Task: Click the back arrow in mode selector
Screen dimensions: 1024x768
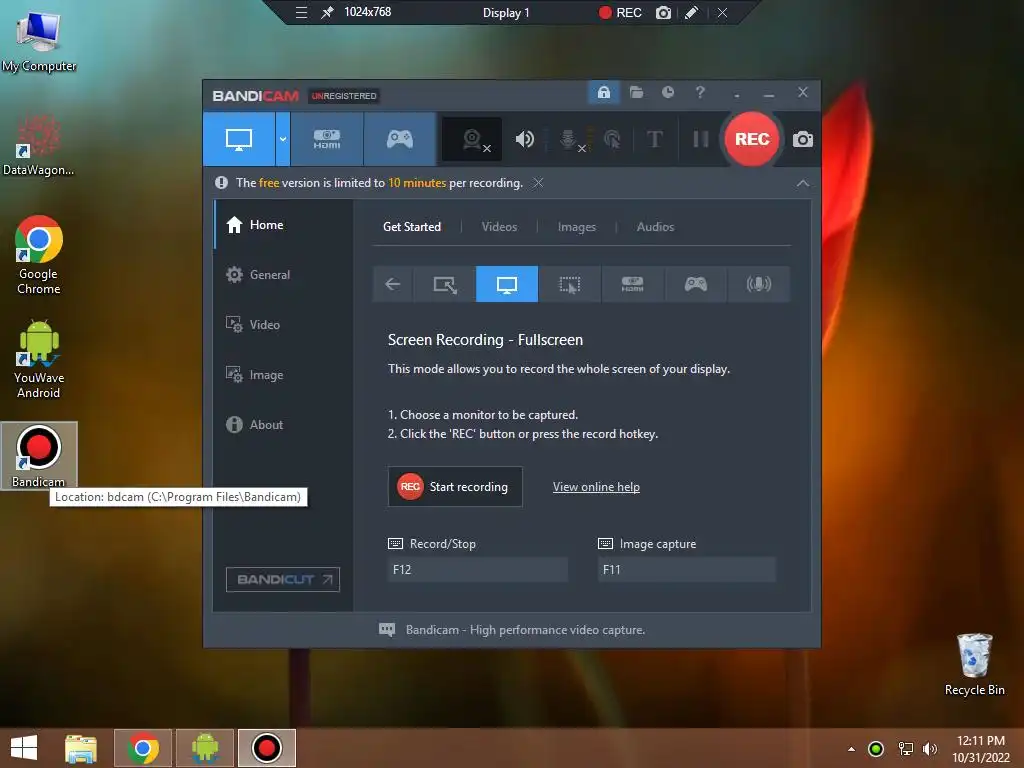Action: point(392,284)
